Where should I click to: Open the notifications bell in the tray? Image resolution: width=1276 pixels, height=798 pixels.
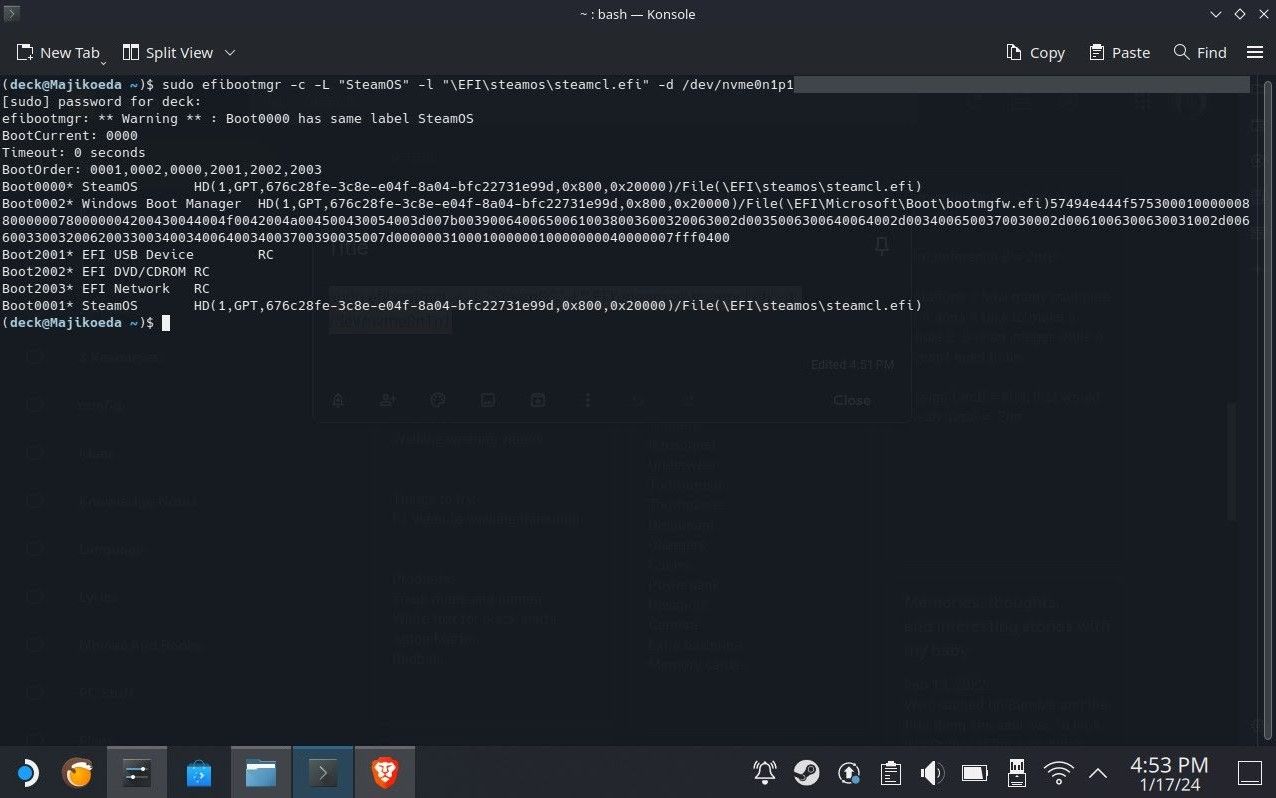(x=764, y=772)
